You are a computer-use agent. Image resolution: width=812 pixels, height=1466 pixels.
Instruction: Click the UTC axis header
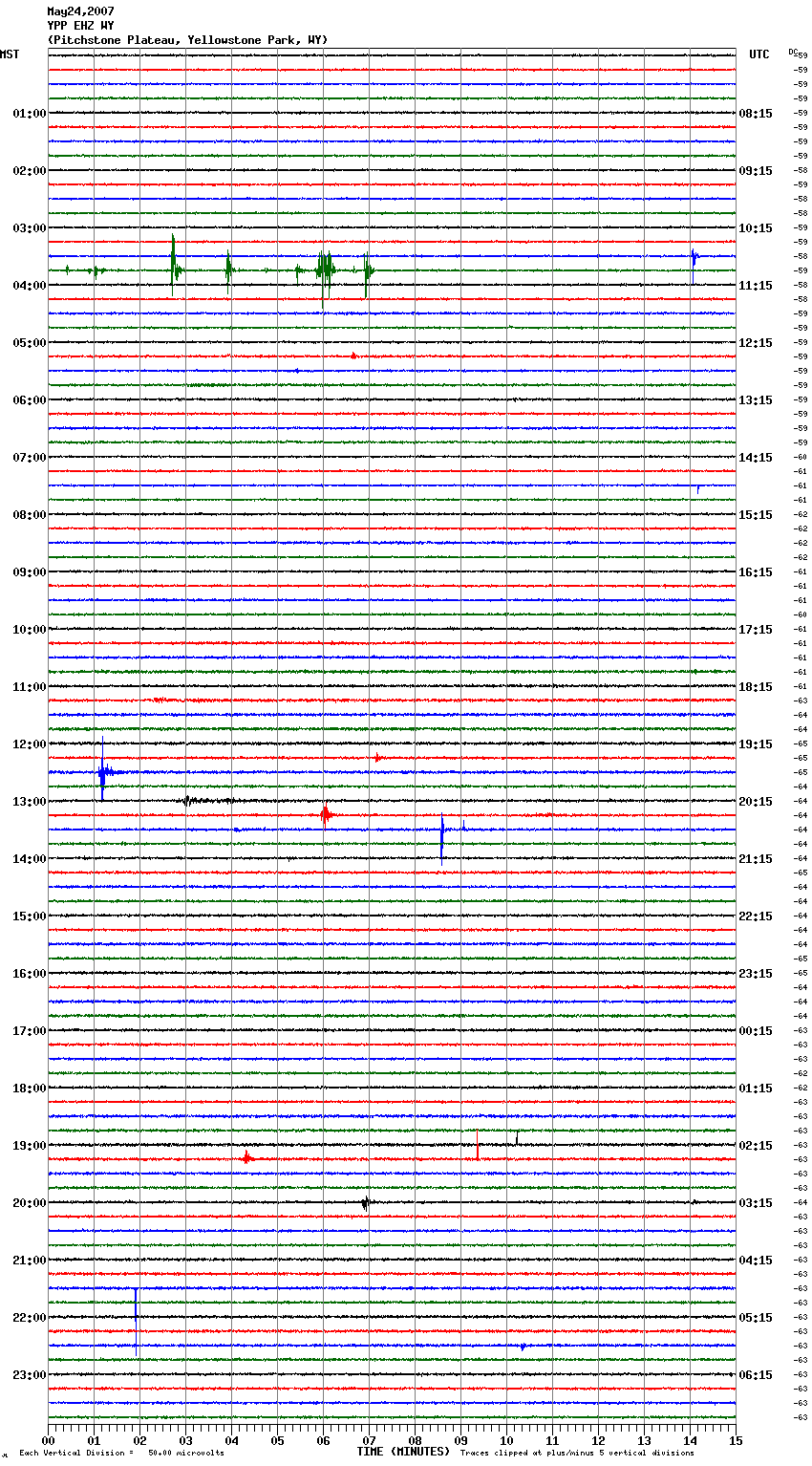759,54
